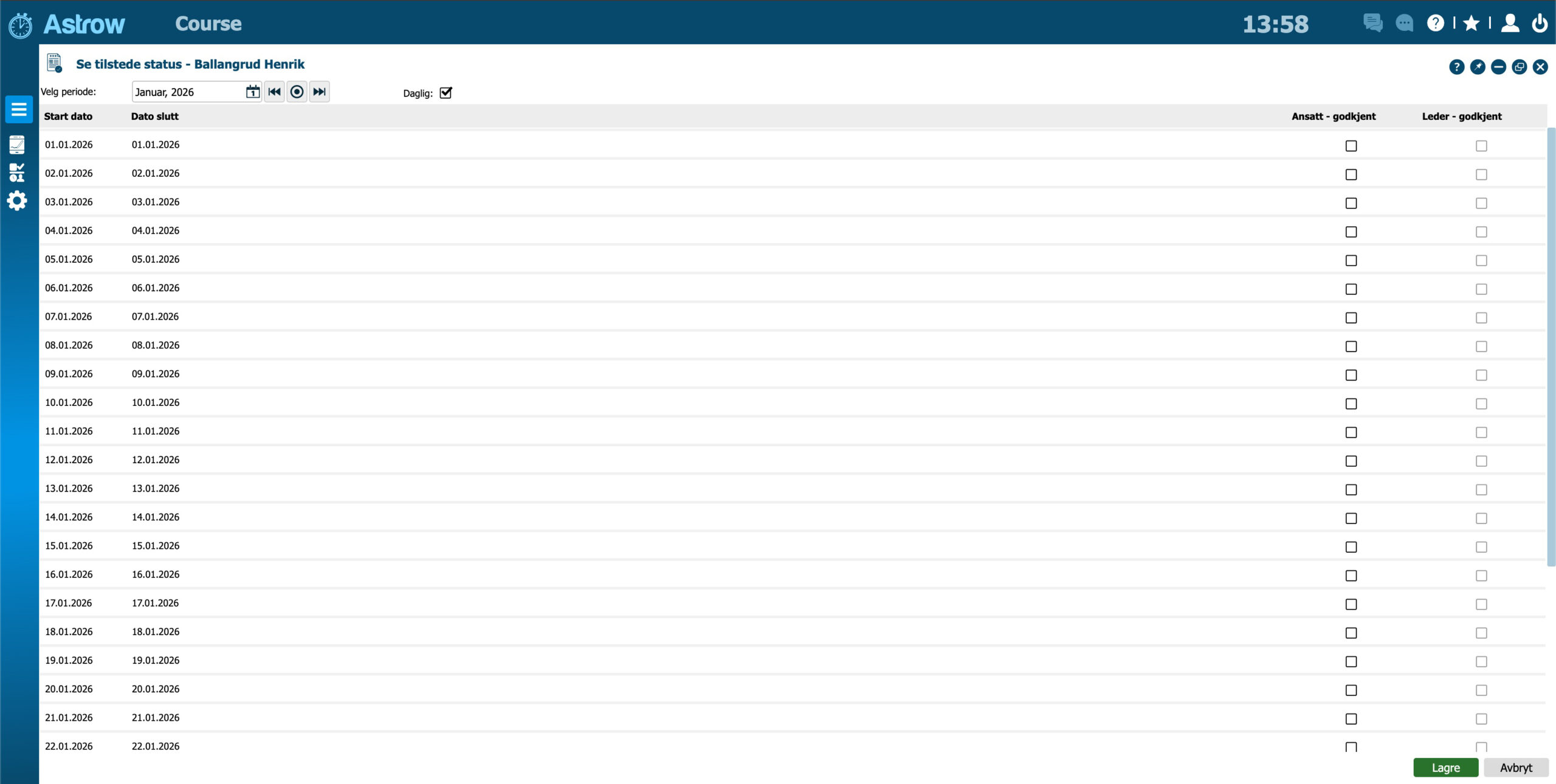The image size is (1556, 784).
Task: Click the favorites star icon
Action: tap(1471, 23)
